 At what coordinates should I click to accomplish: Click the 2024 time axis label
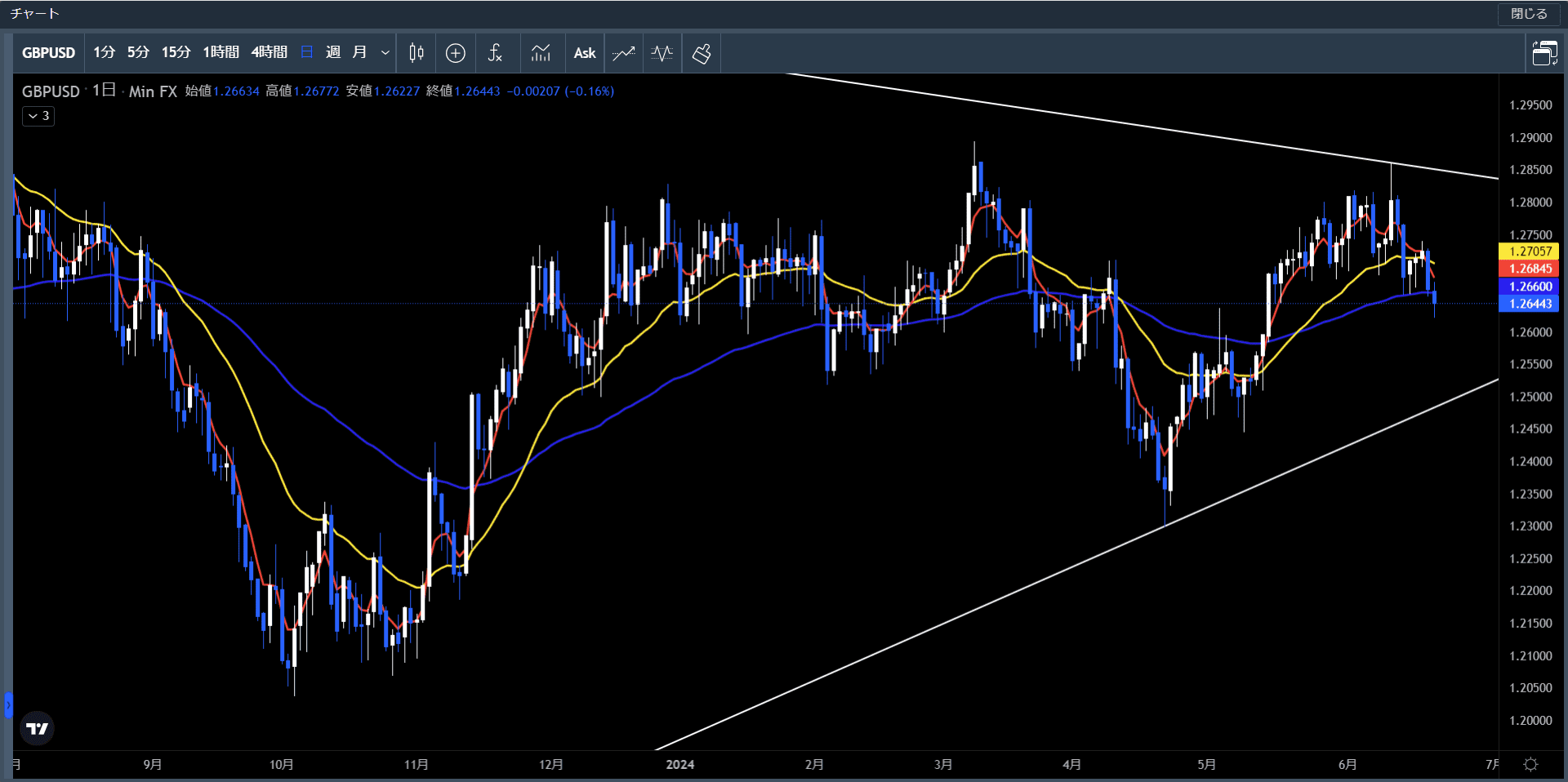pyautogui.click(x=679, y=765)
